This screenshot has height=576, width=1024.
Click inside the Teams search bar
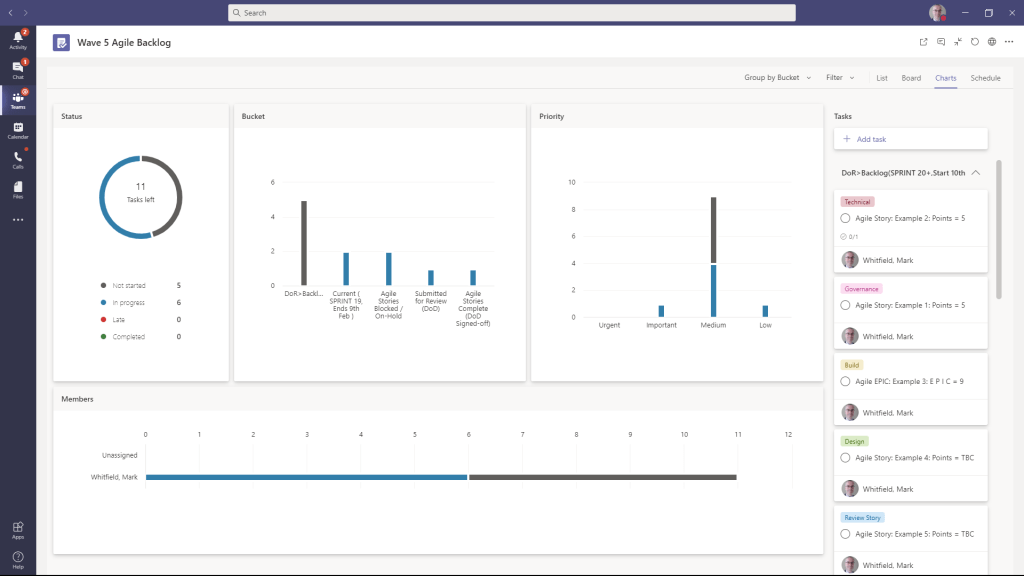coord(511,12)
